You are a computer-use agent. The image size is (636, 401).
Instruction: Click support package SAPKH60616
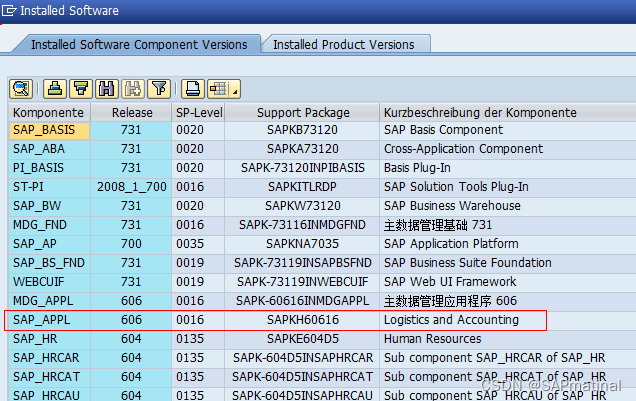[303, 320]
